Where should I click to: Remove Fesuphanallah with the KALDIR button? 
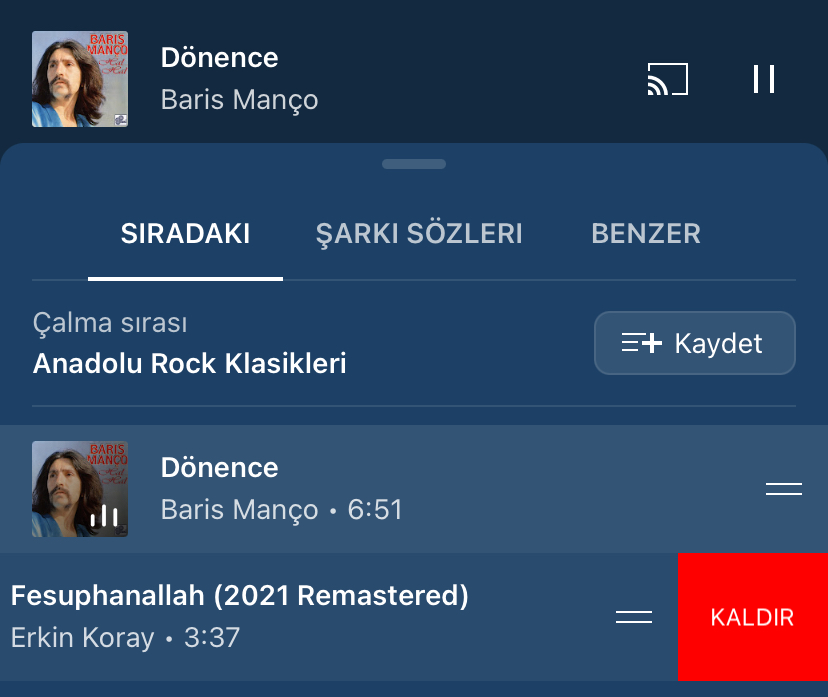coord(753,617)
